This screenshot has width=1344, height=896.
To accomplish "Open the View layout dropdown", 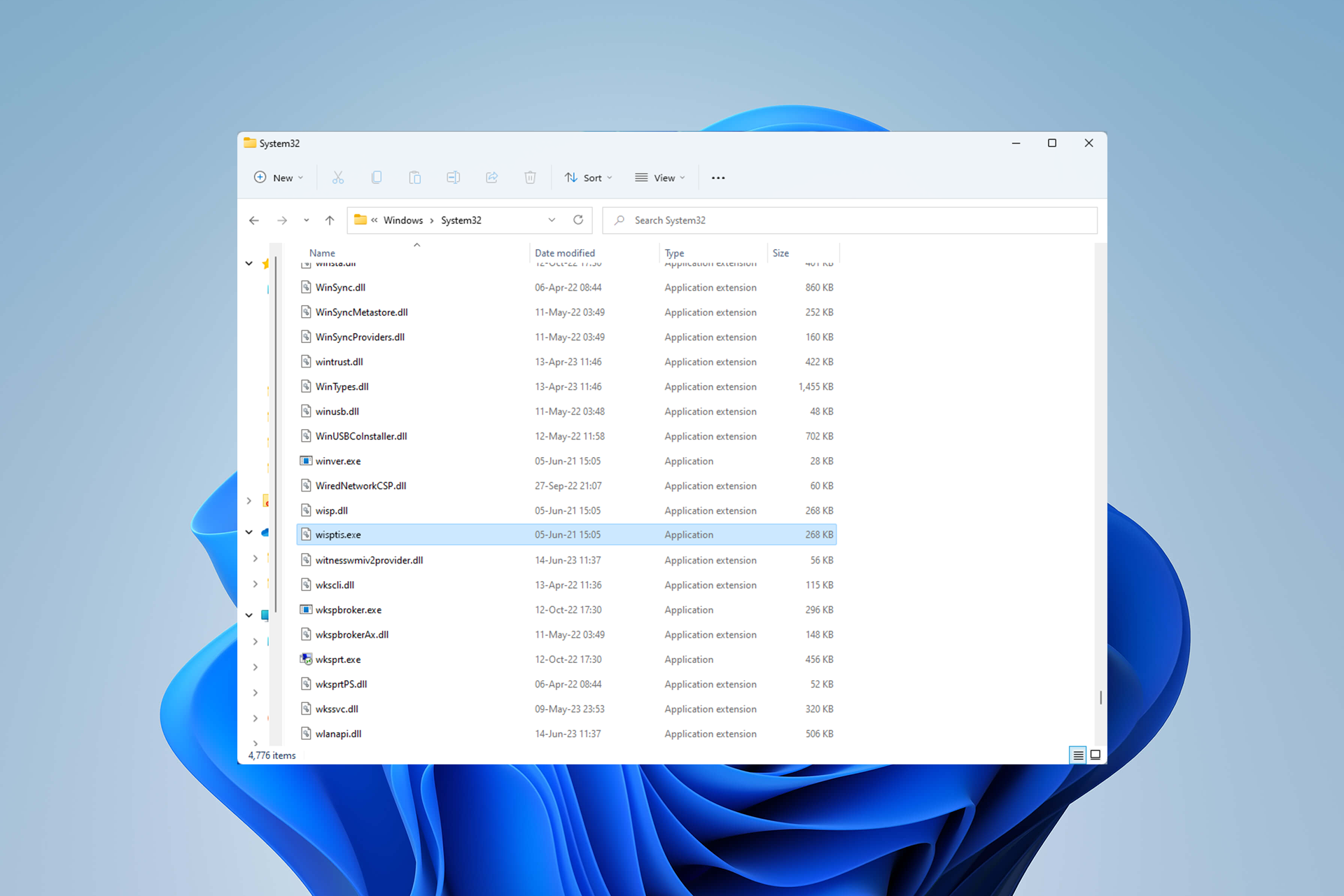I will 660,178.
